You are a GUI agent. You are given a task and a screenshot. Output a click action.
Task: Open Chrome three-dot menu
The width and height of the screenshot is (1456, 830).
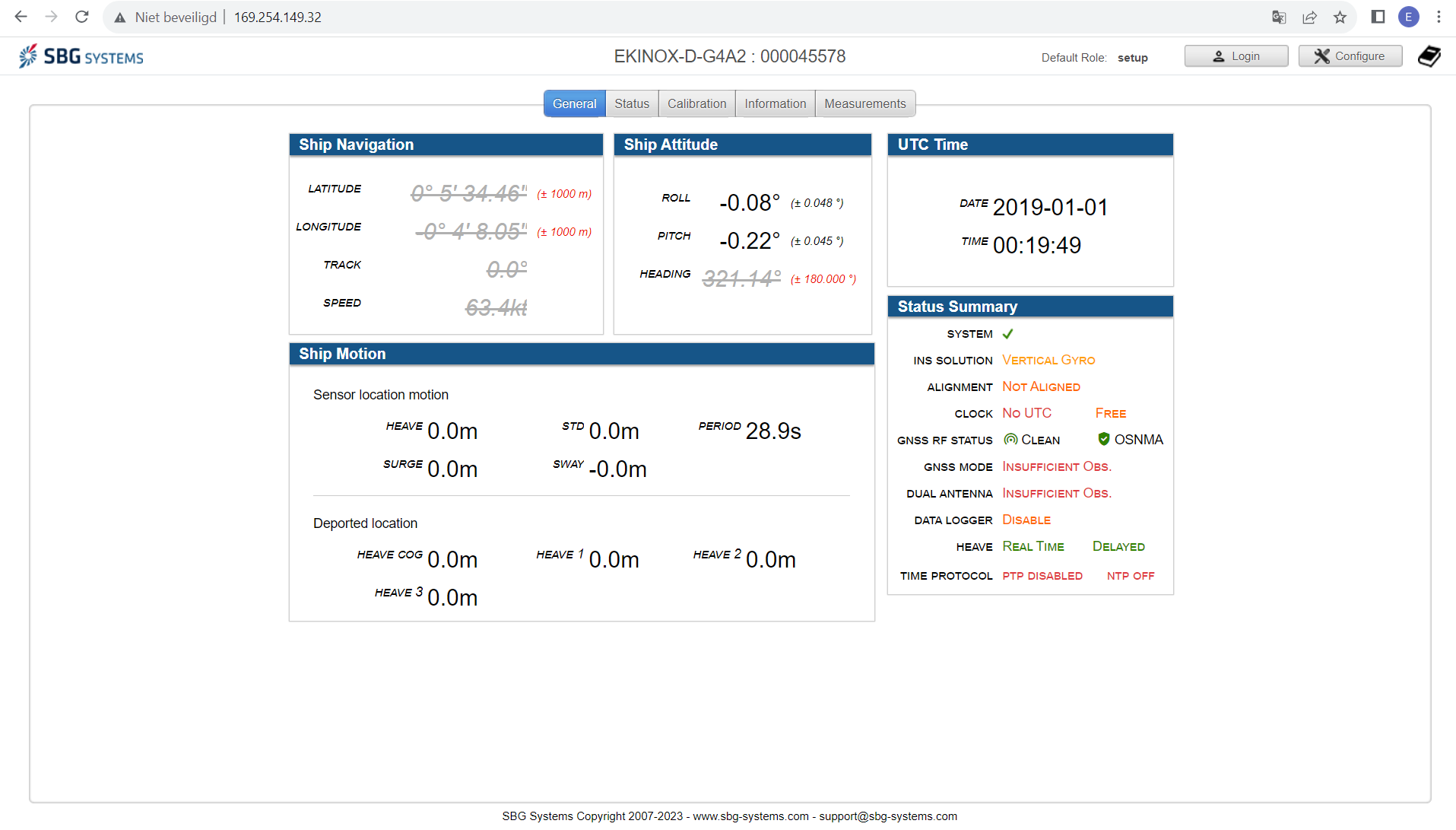(1439, 17)
